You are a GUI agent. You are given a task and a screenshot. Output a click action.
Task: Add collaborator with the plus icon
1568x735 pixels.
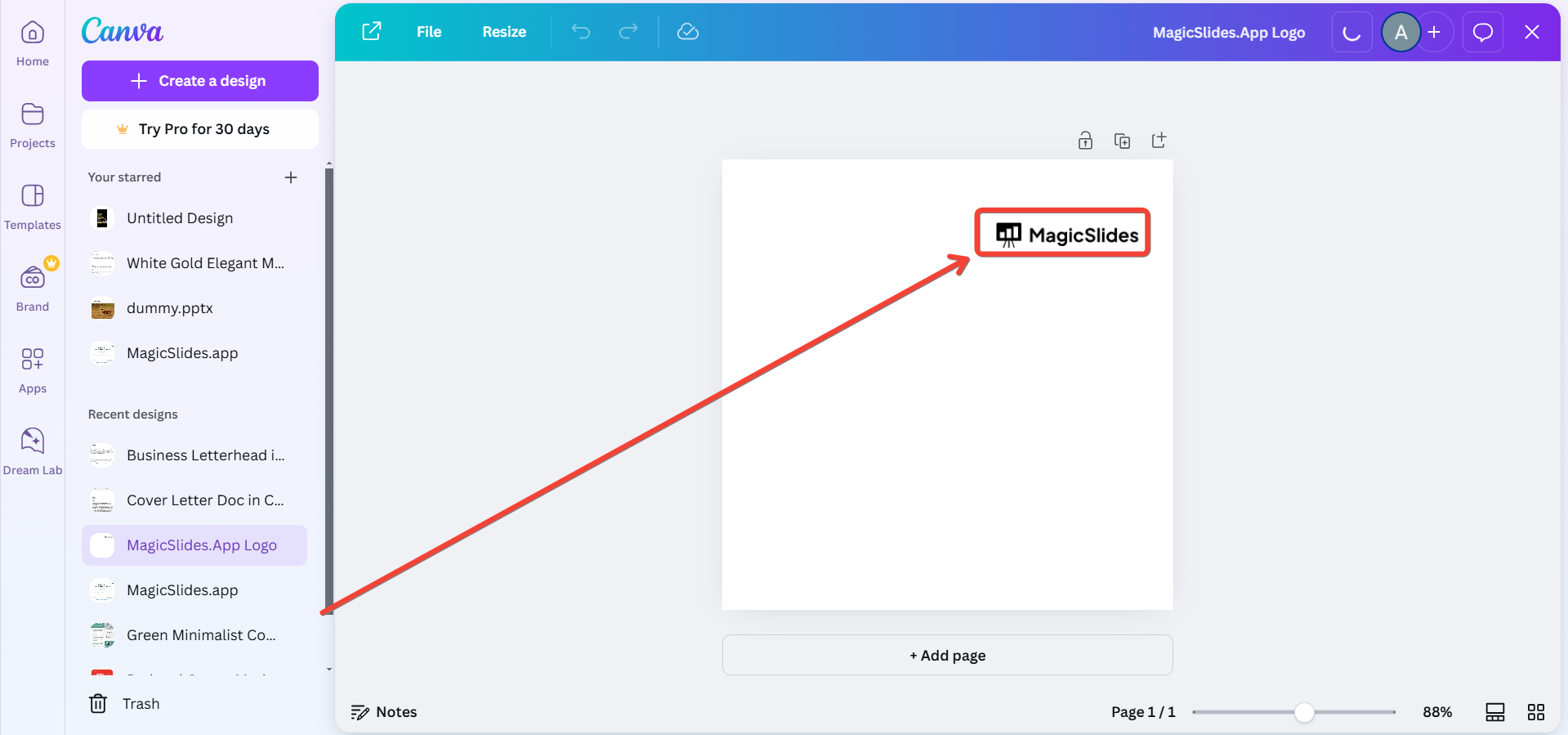click(x=1435, y=32)
